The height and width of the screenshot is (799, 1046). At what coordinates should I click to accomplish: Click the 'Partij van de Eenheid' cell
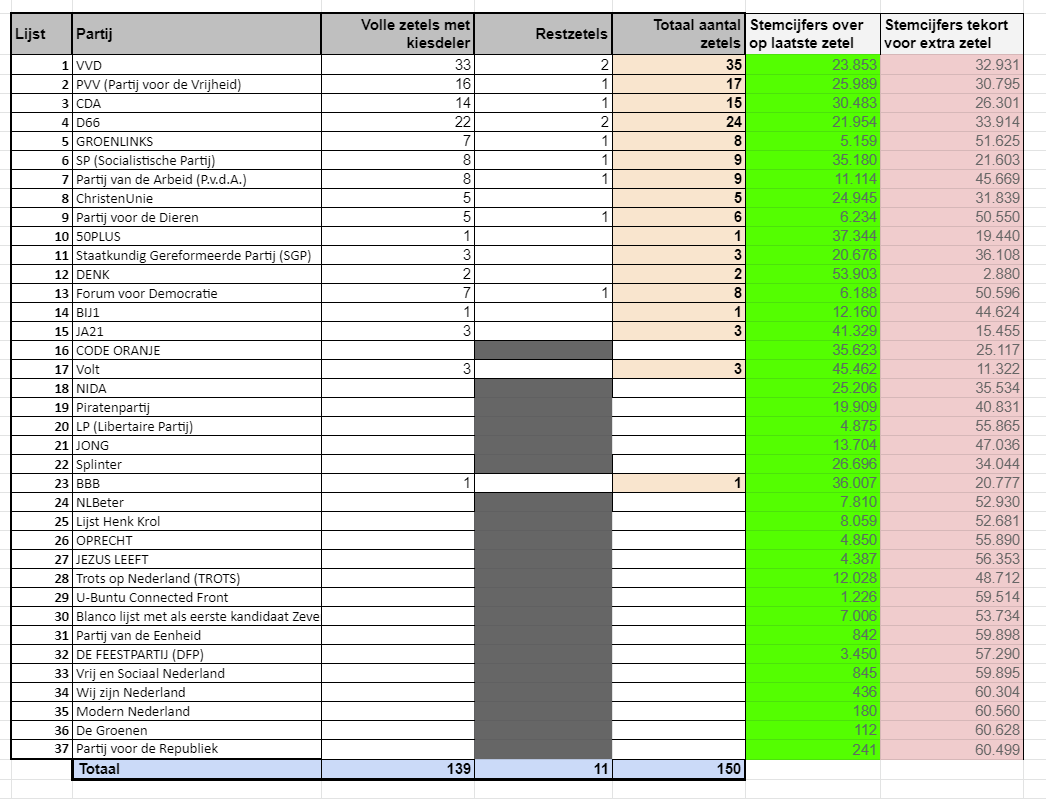click(197, 635)
